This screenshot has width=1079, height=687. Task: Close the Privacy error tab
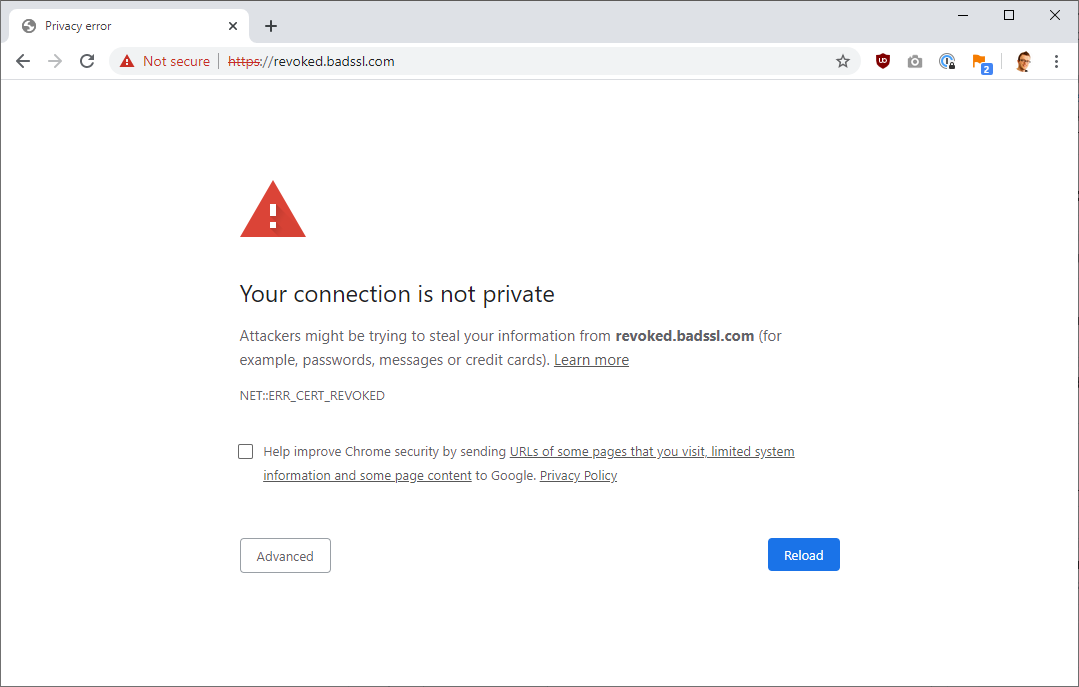tap(233, 26)
